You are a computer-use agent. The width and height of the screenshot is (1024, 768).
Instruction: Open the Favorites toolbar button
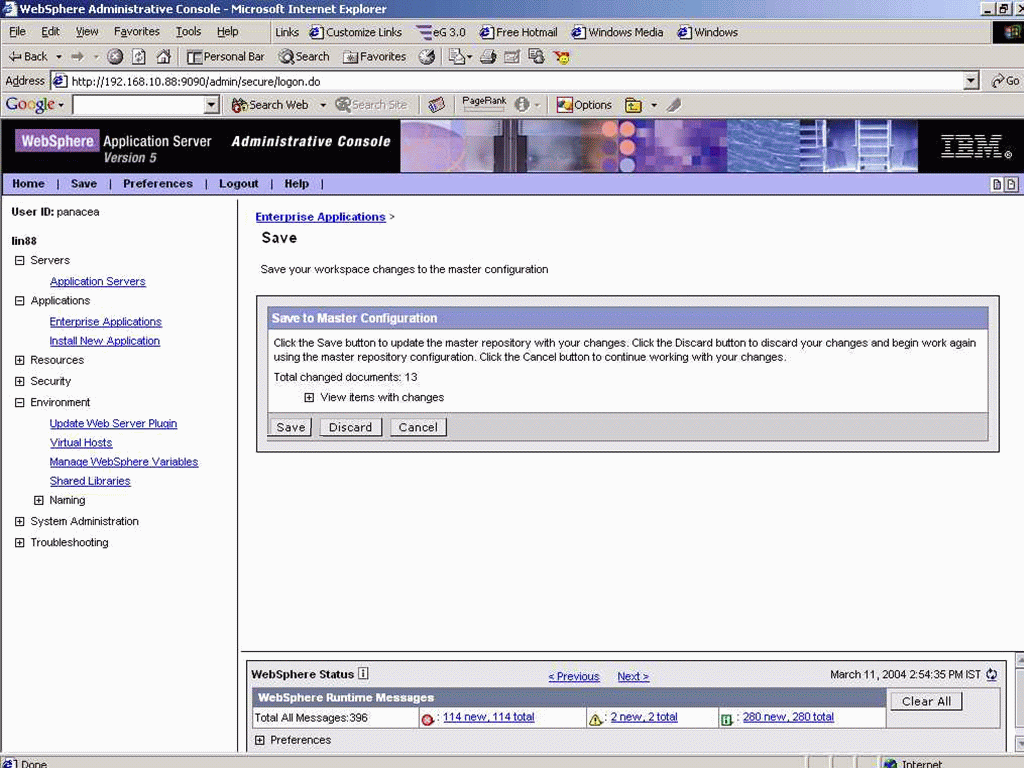pos(375,57)
